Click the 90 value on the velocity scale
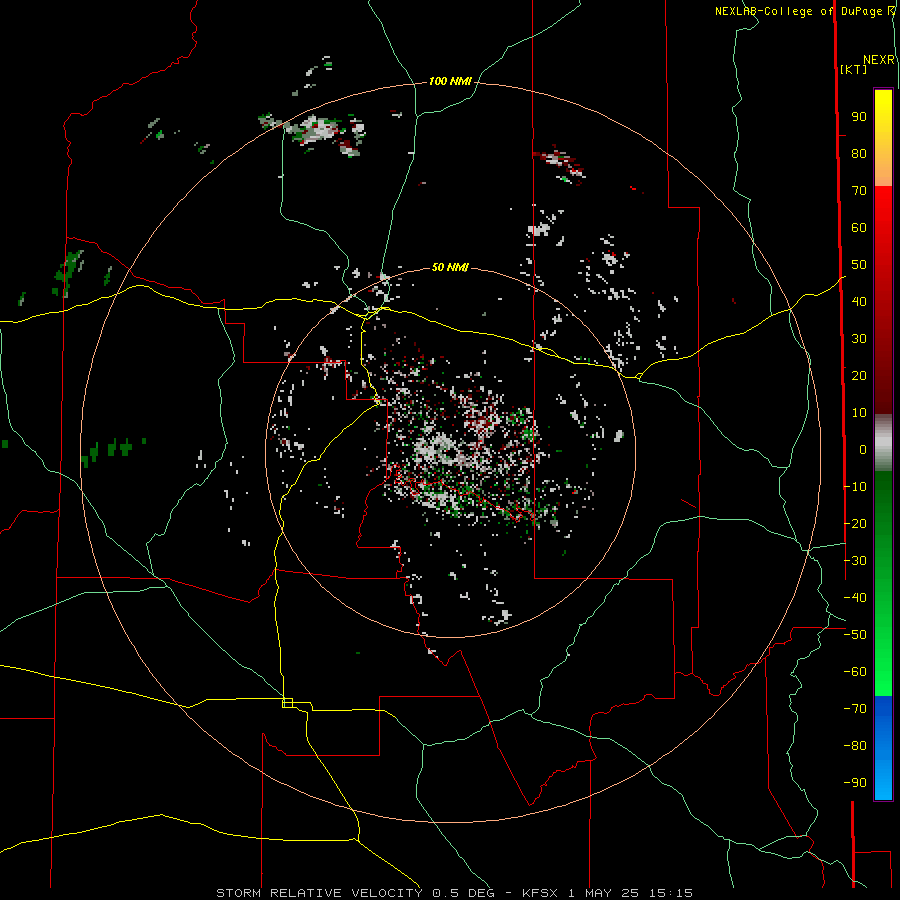Screen dimensions: 900x900 (859, 117)
